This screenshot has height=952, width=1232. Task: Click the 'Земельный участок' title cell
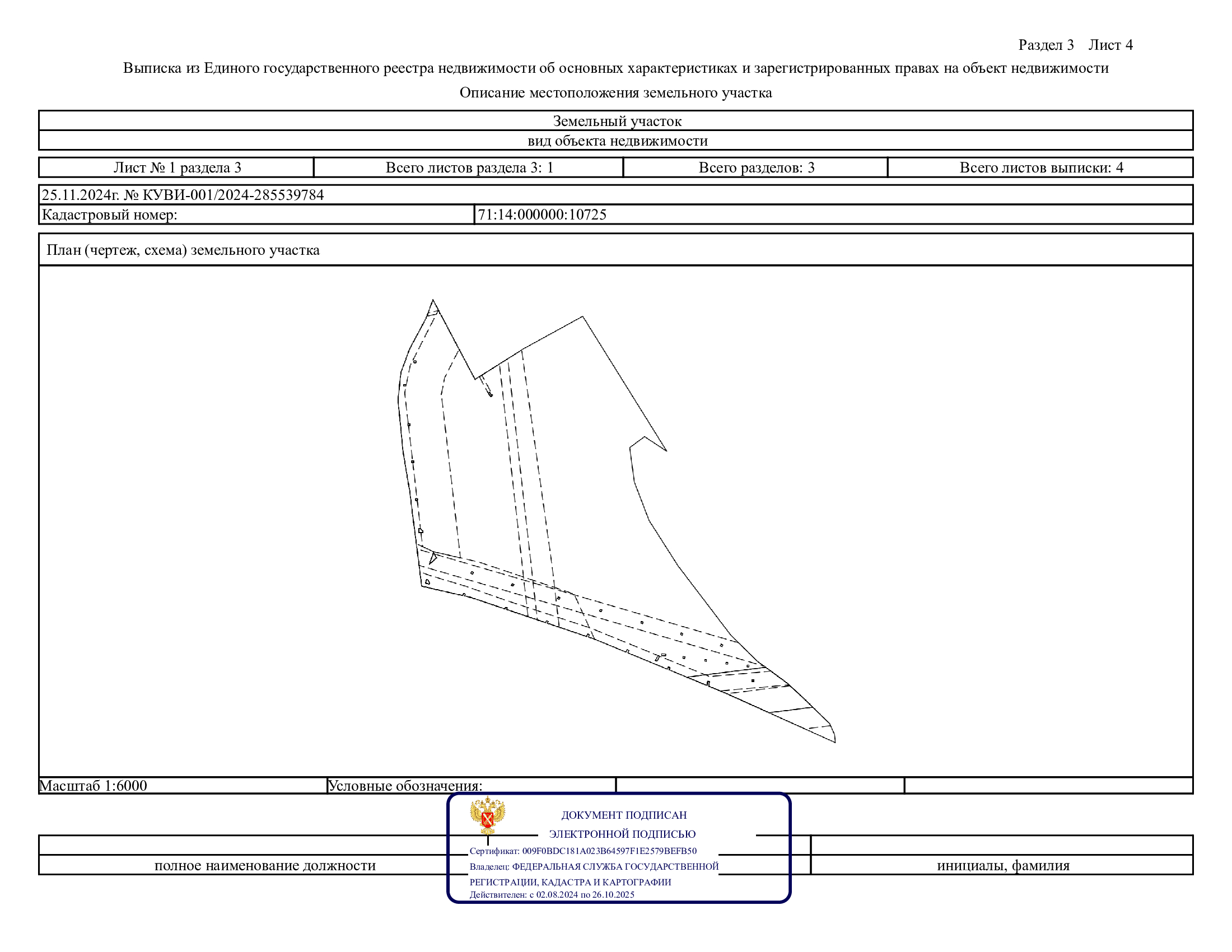pyautogui.click(x=616, y=121)
